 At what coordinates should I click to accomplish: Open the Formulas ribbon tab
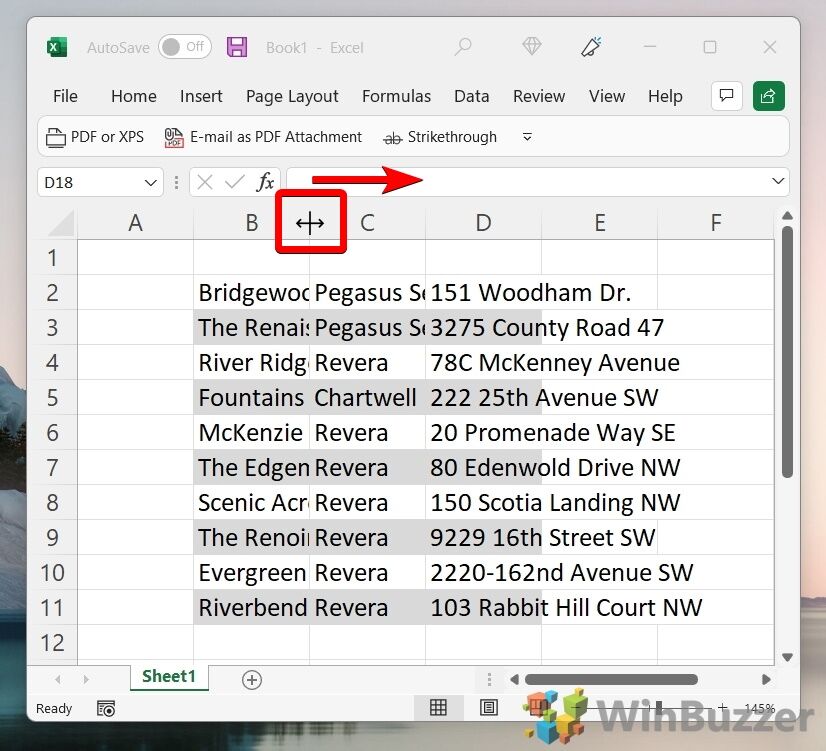coord(396,96)
